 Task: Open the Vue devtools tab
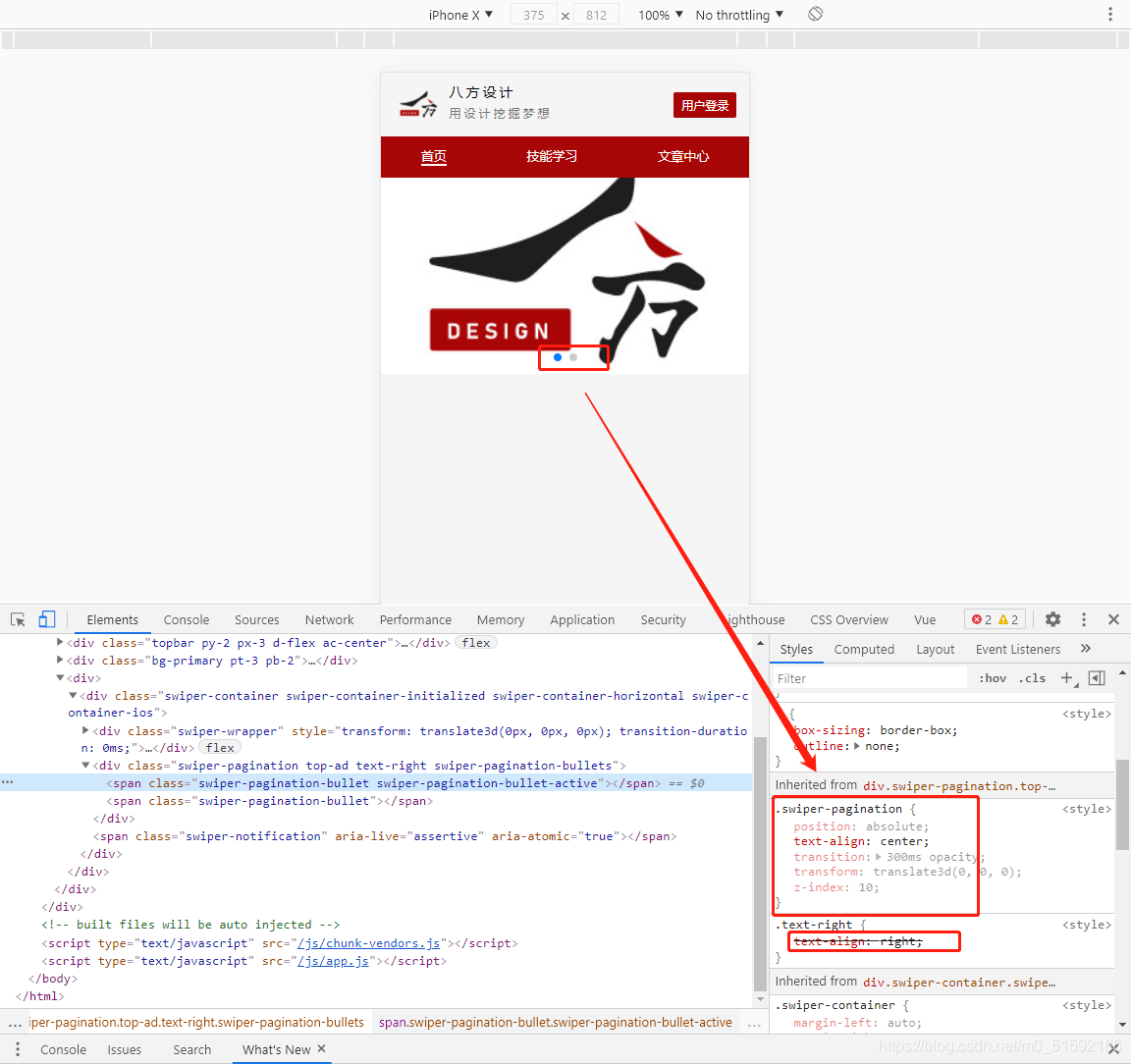point(925,619)
